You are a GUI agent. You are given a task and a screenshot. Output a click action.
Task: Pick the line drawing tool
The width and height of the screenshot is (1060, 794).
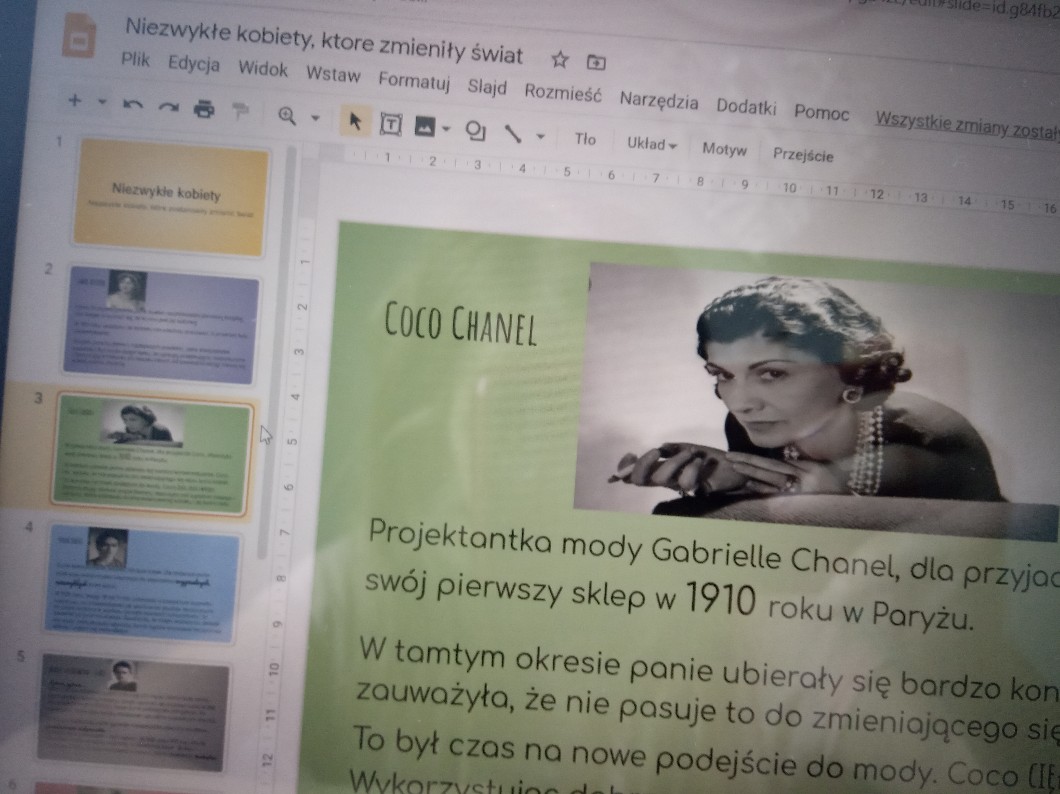(514, 133)
